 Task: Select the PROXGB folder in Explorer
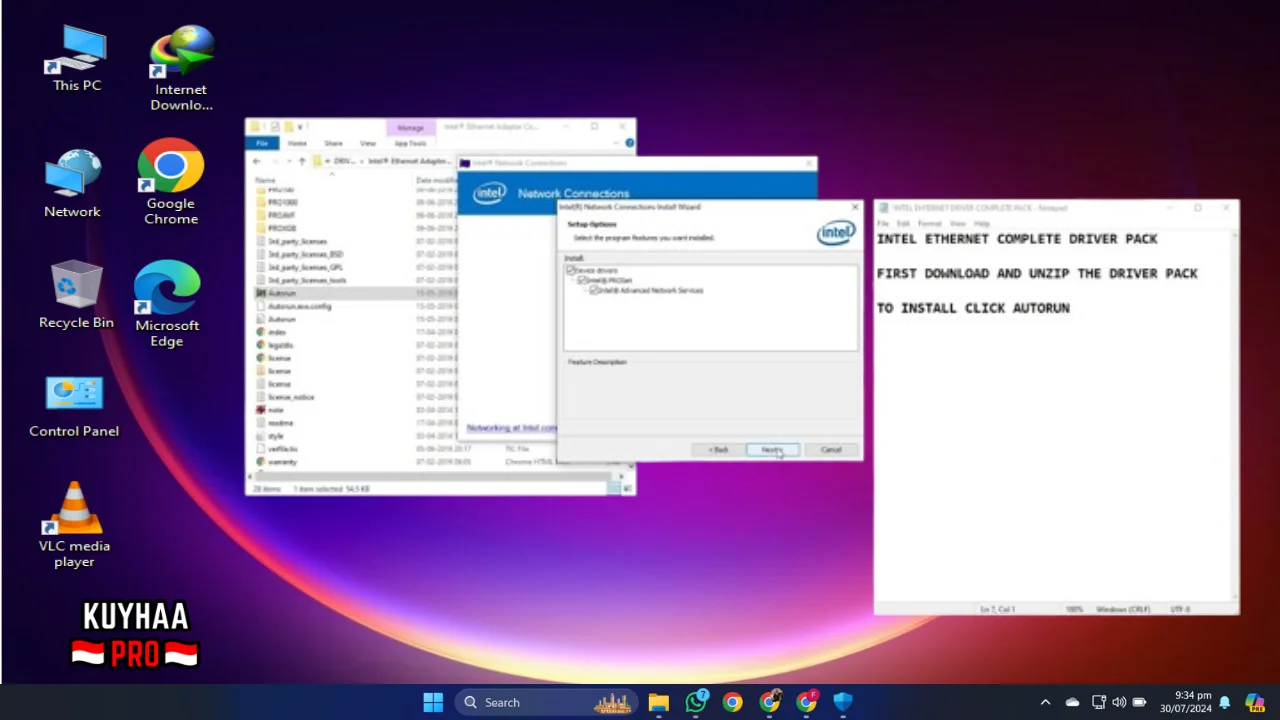coord(282,228)
